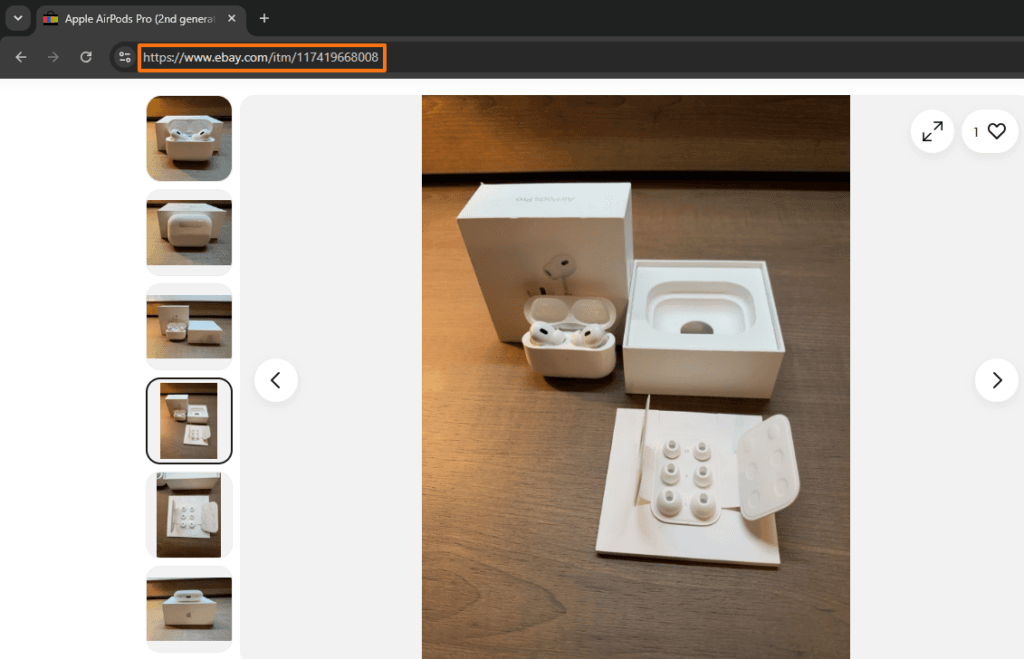Select the highlighted fourth thumbnail
The height and width of the screenshot is (659, 1024).
[189, 421]
